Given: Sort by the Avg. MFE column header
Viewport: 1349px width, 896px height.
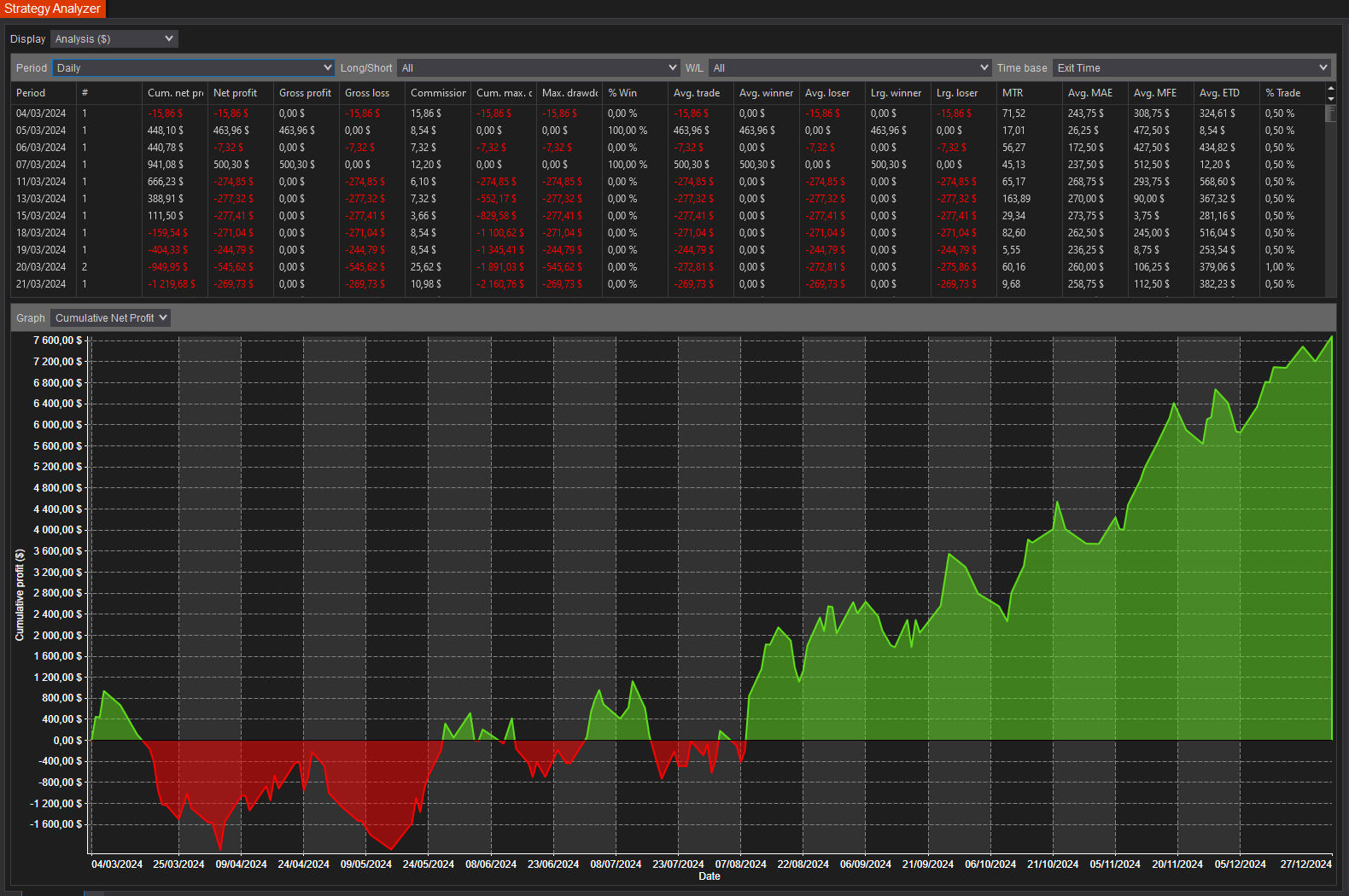Looking at the screenshot, I should click(x=1161, y=93).
